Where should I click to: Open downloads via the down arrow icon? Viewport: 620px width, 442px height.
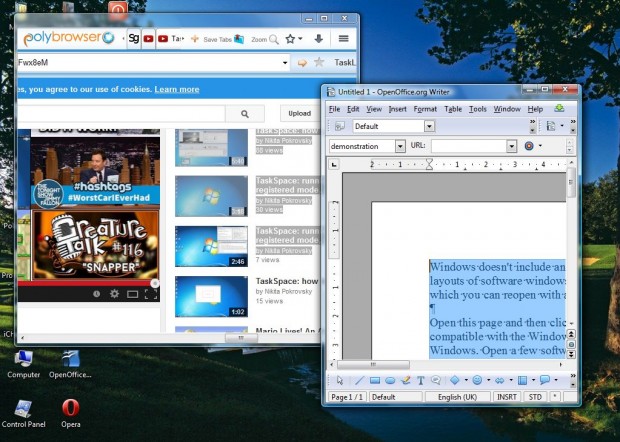click(319, 38)
